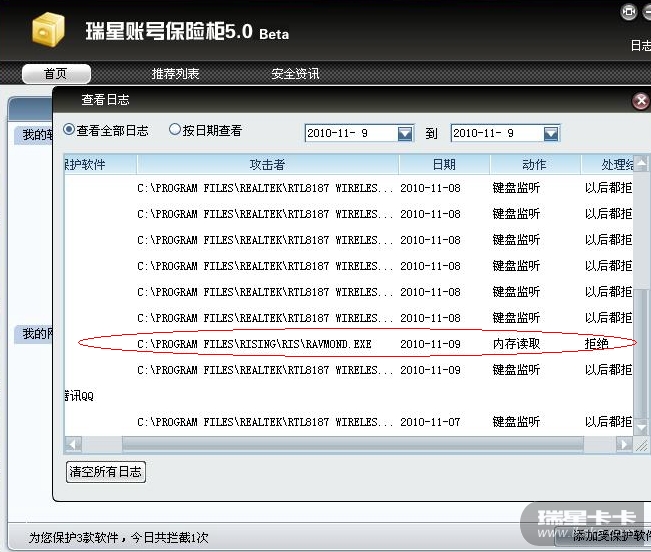The height and width of the screenshot is (552, 651).
Task: Open 安全资讯 tab
Action: [x=295, y=74]
